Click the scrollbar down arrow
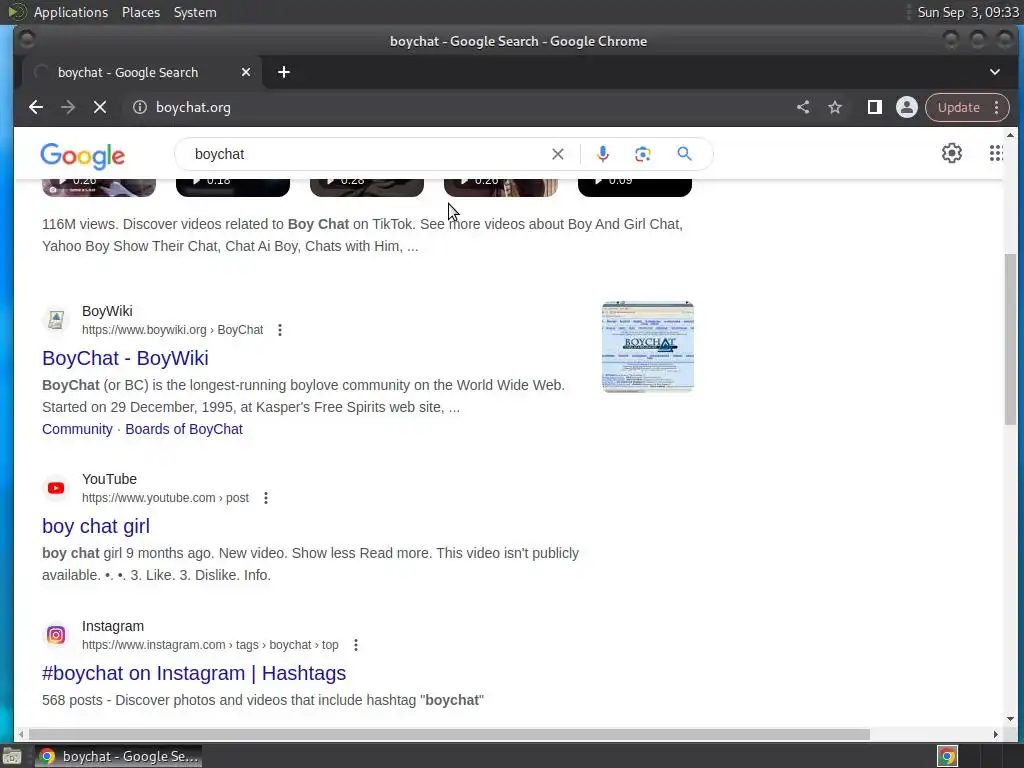This screenshot has width=1024, height=768. tap(1010, 719)
